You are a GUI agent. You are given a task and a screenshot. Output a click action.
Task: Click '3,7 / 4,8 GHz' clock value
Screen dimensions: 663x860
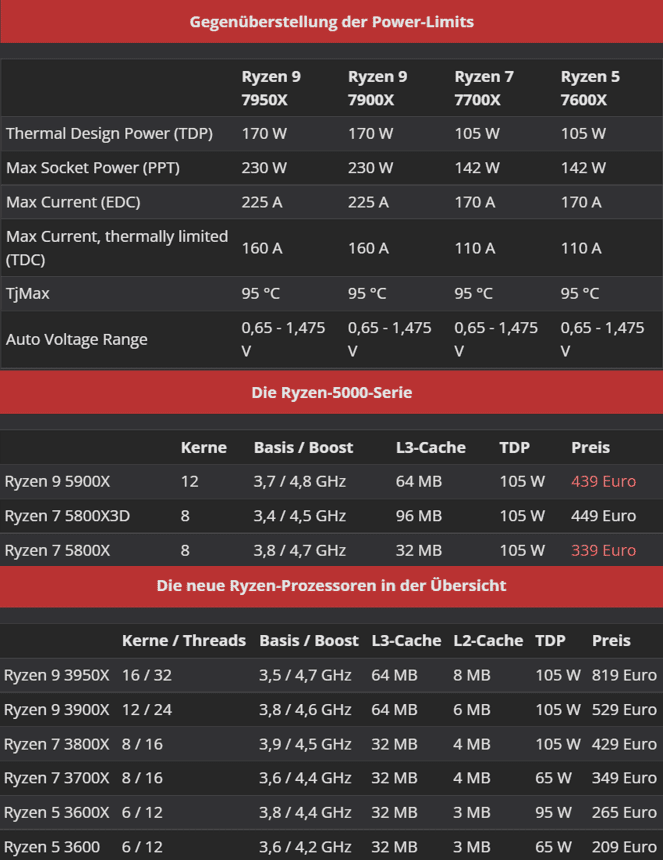[x=299, y=482]
